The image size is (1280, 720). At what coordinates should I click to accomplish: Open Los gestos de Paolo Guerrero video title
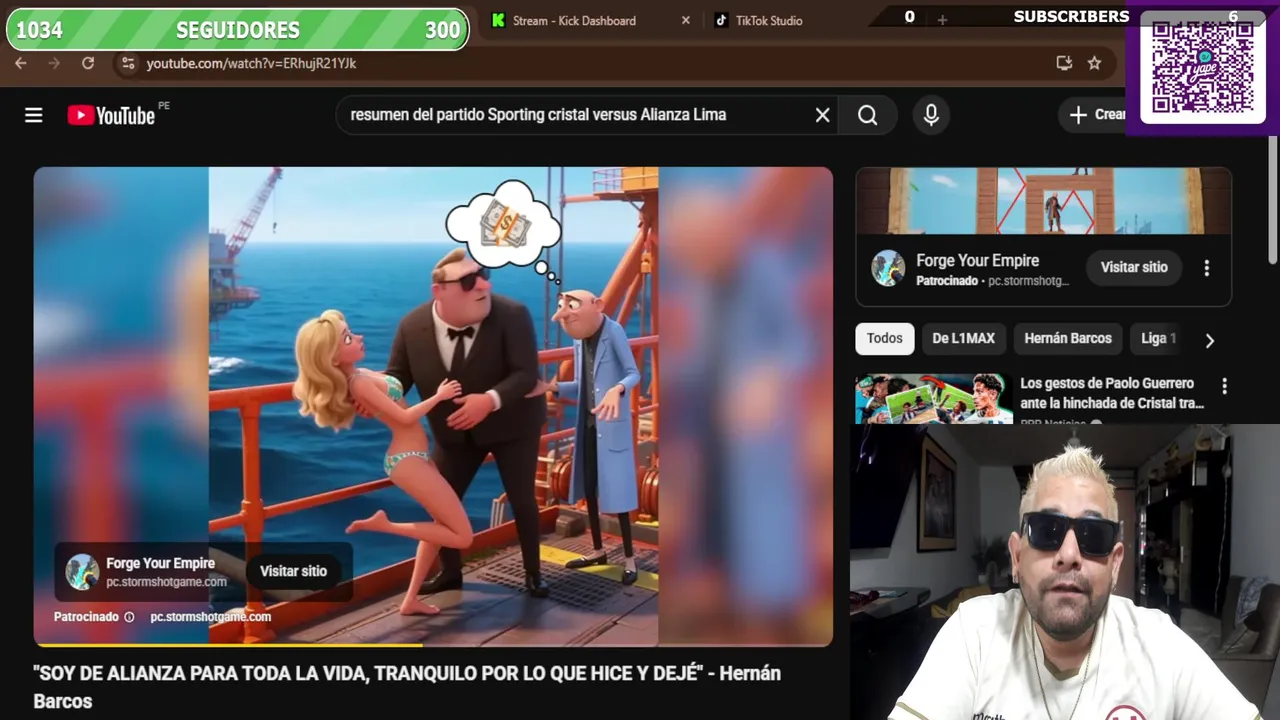coord(1112,393)
